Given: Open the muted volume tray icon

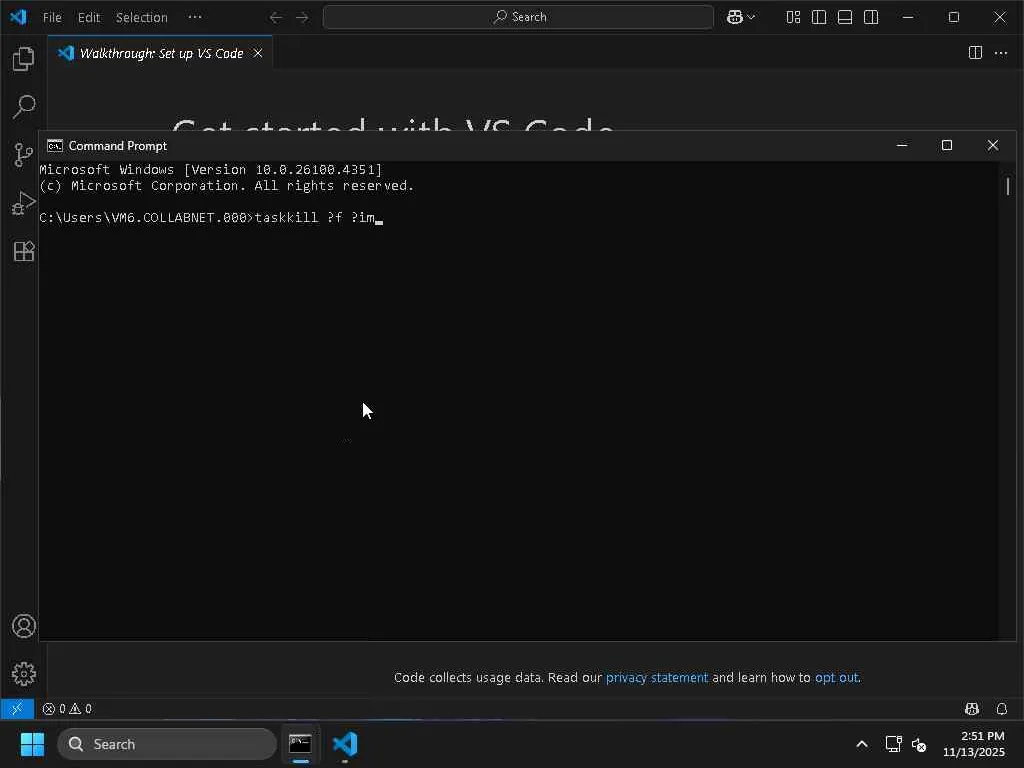Looking at the screenshot, I should [x=919, y=744].
